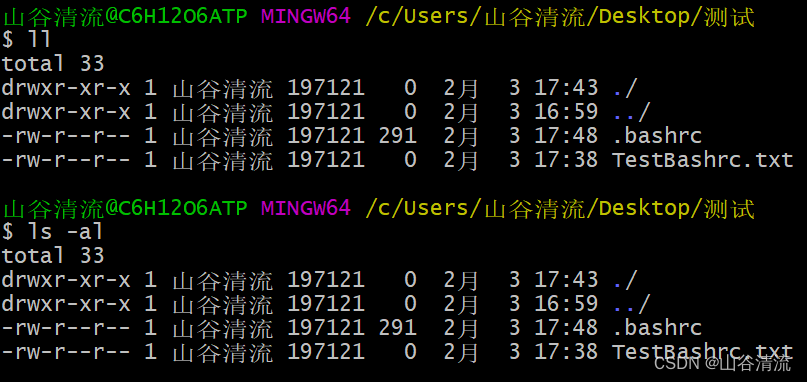The height and width of the screenshot is (382, 807).
Task: Click the "../" entry in the ls -al output
Action: [x=631, y=304]
